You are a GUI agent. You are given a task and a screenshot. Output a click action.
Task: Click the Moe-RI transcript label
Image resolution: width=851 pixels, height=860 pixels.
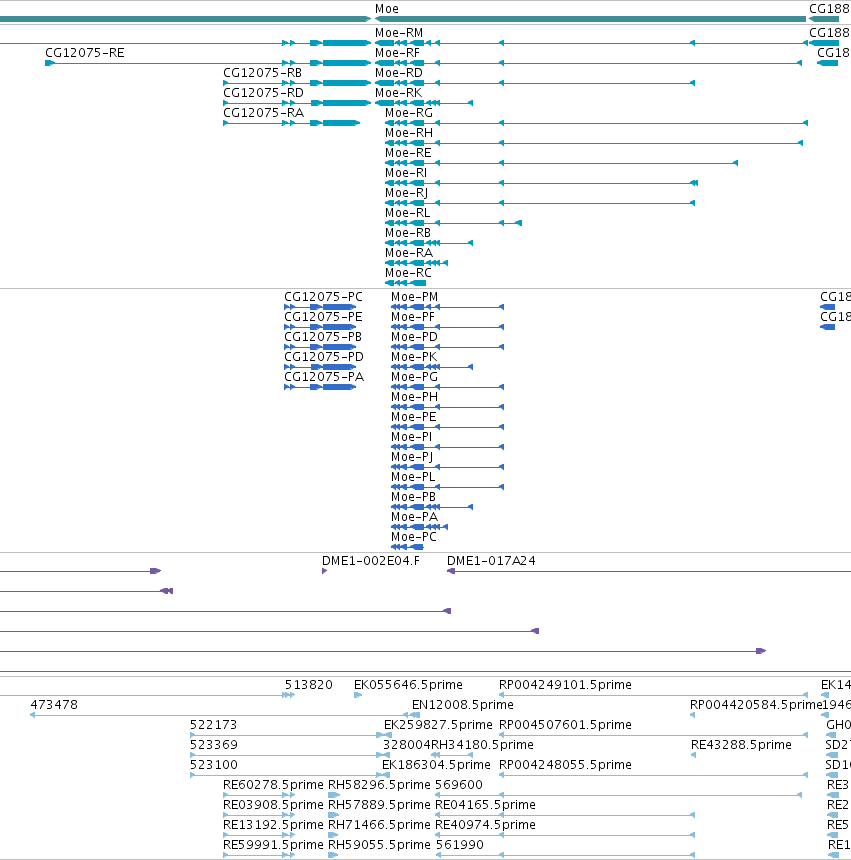406,173
